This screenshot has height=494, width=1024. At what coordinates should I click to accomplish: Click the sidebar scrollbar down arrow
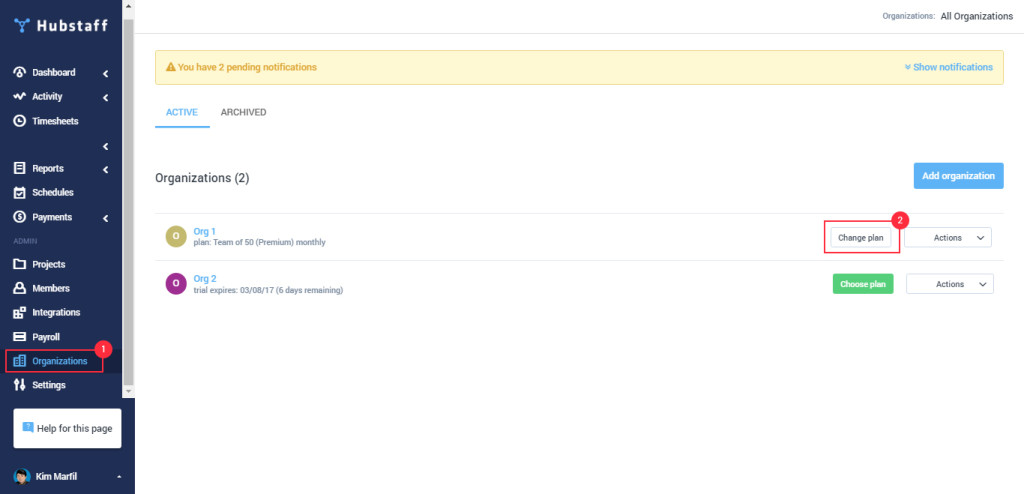tap(128, 390)
